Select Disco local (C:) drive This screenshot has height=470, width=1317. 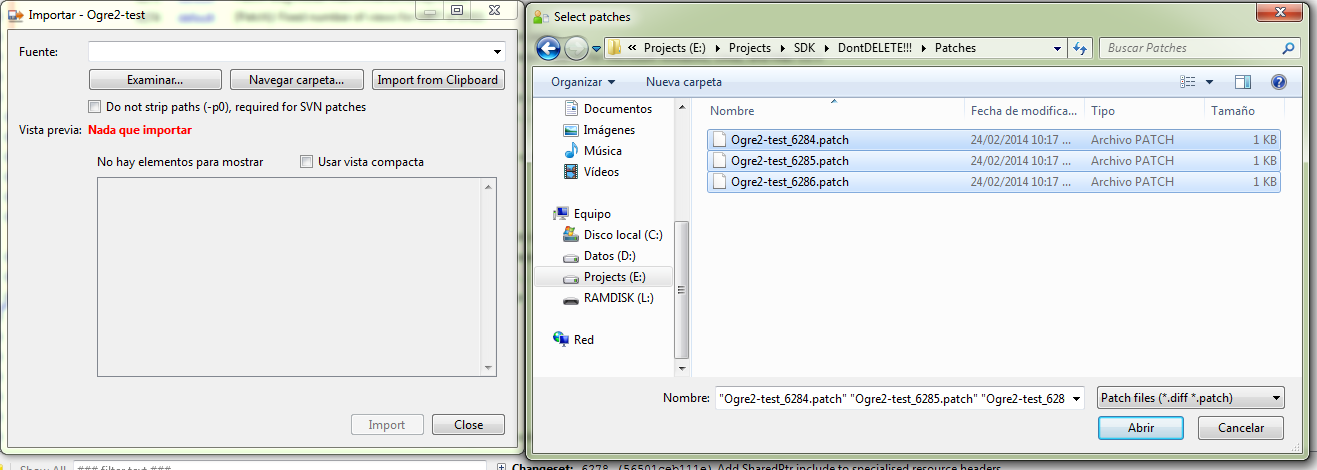(x=623, y=235)
